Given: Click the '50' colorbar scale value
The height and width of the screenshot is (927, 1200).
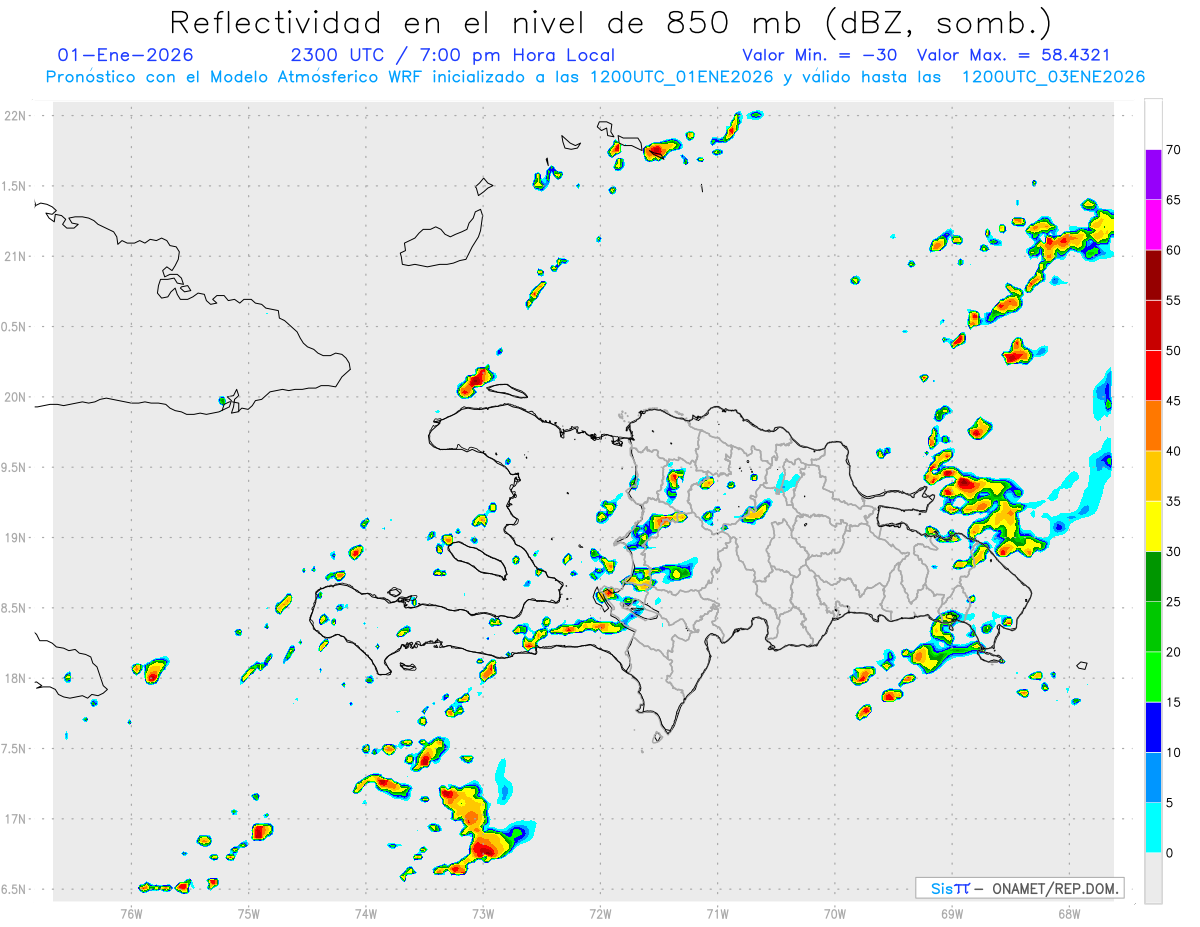Looking at the screenshot, I should click(1173, 351).
